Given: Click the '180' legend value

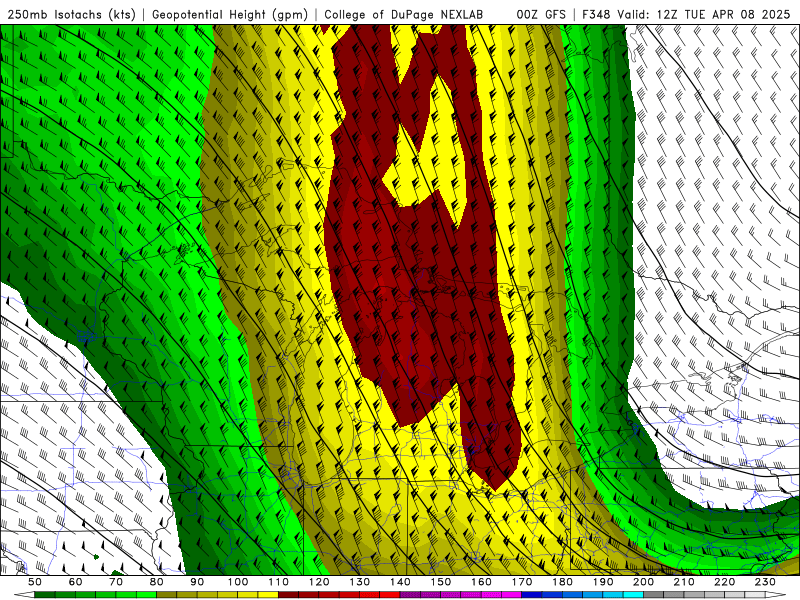Looking at the screenshot, I should pyautogui.click(x=563, y=582).
